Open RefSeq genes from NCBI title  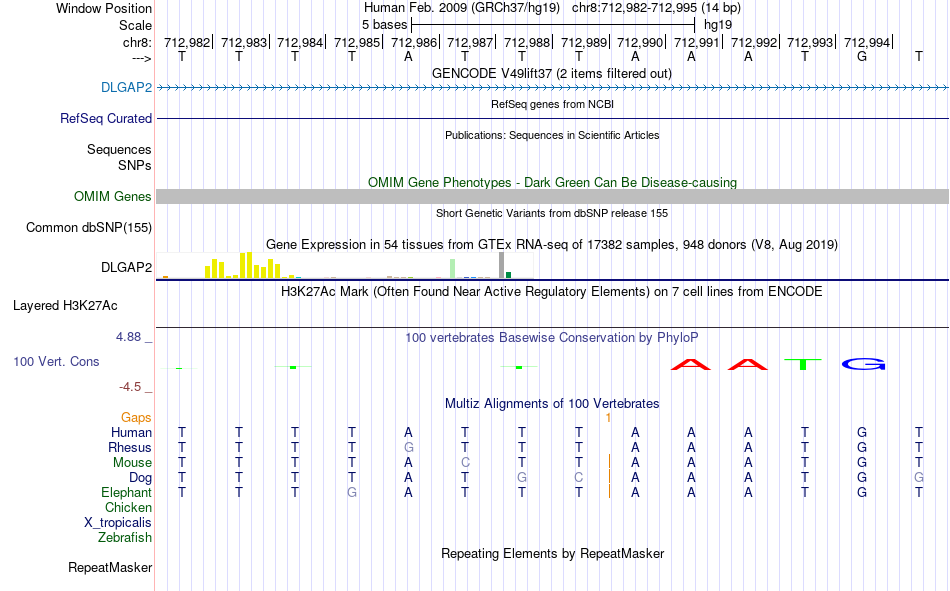tap(552, 104)
